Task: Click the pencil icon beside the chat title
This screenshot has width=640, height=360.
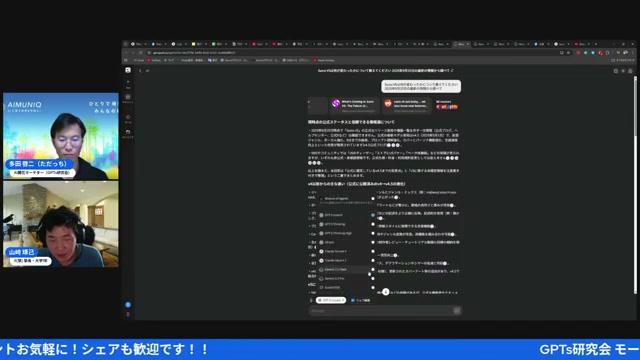Action: pyautogui.click(x=452, y=70)
